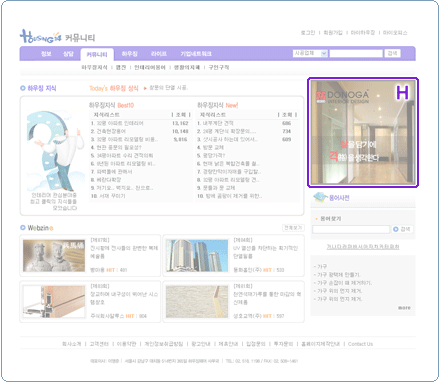
Task: Open the terracotta warriors webzine thumbnail
Action: pos(54,256)
